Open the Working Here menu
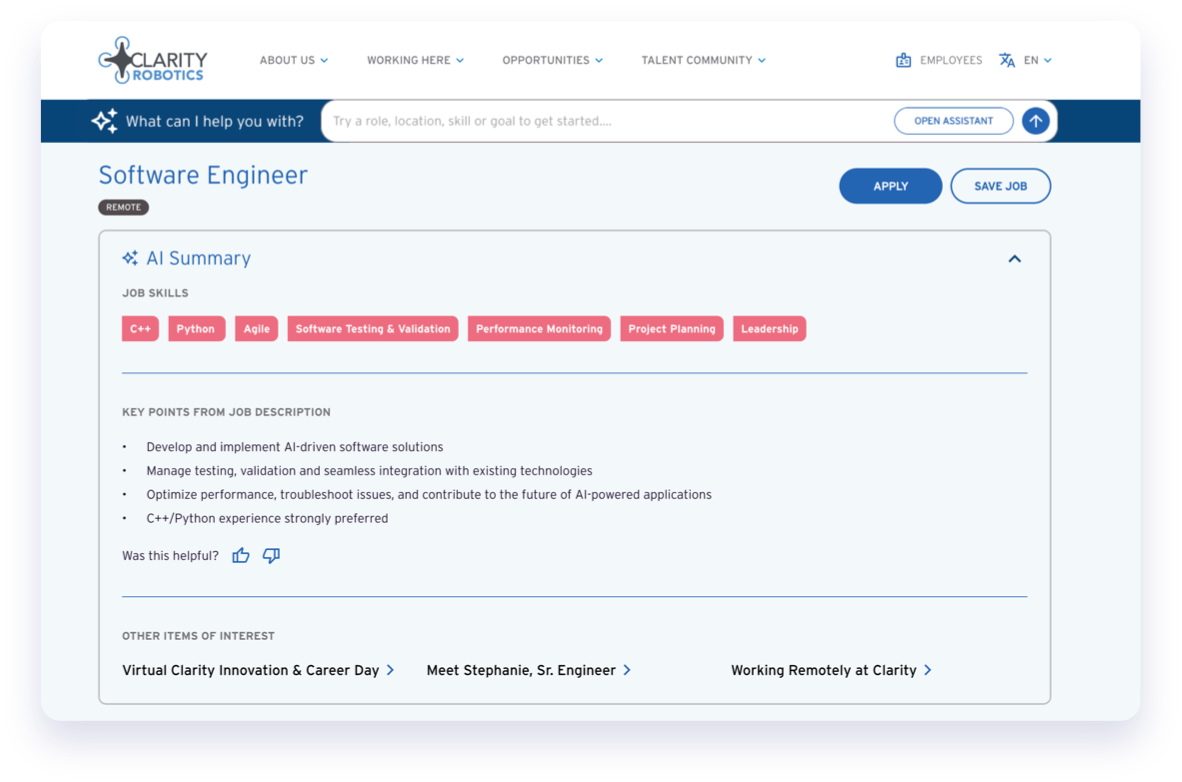The height and width of the screenshot is (782, 1182). [x=415, y=60]
